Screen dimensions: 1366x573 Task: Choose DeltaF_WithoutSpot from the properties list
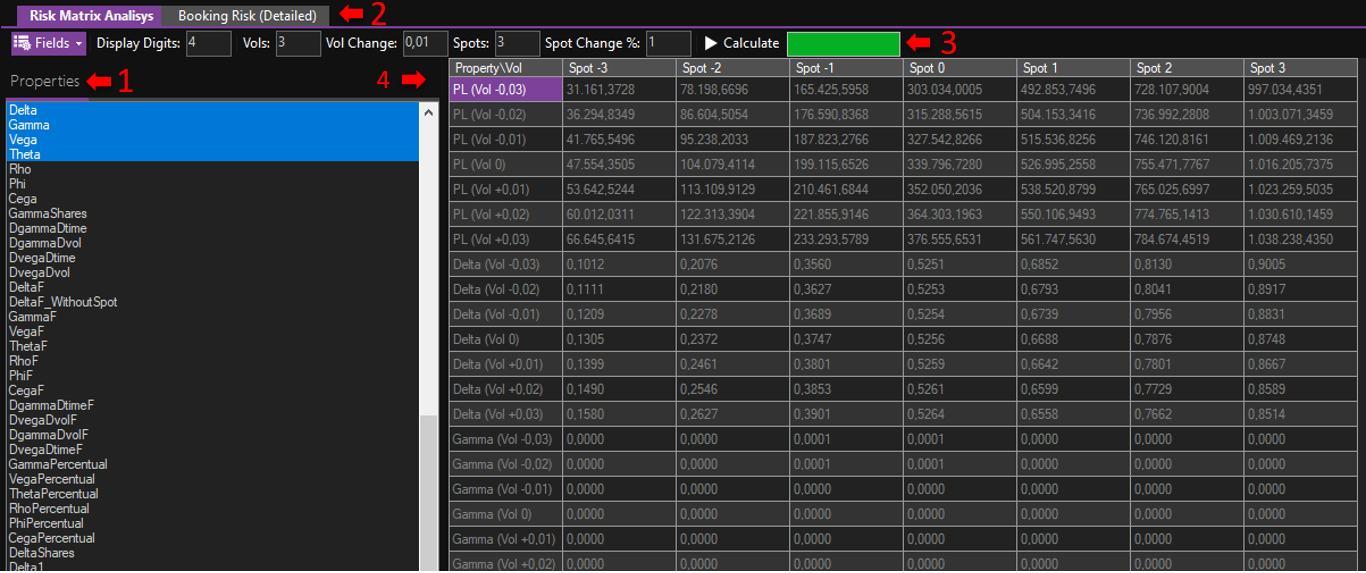pos(63,302)
